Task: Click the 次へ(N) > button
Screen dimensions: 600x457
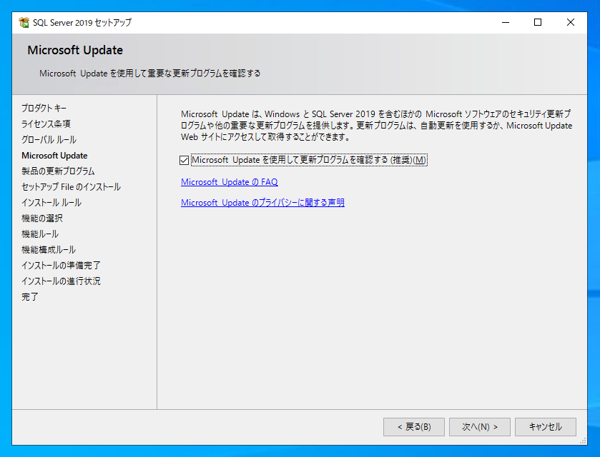Action: 479,427
